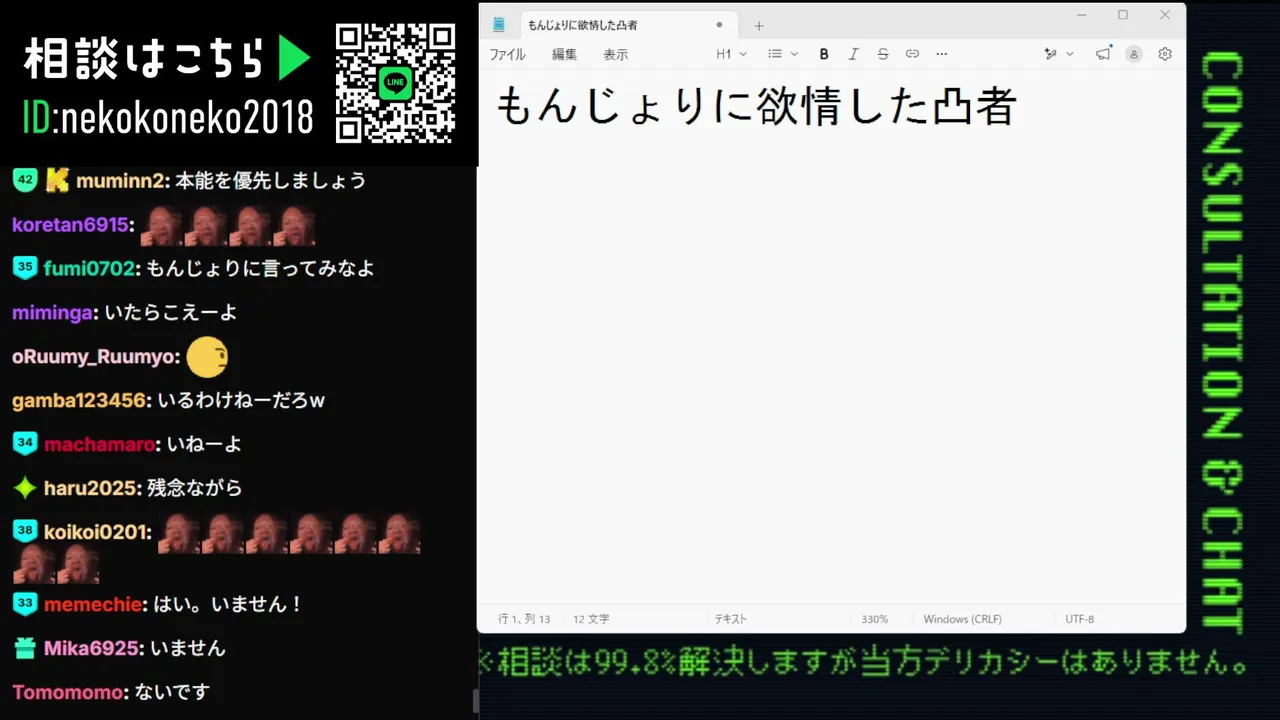Open Notepad settings gear
1280x720 pixels.
1165,54
